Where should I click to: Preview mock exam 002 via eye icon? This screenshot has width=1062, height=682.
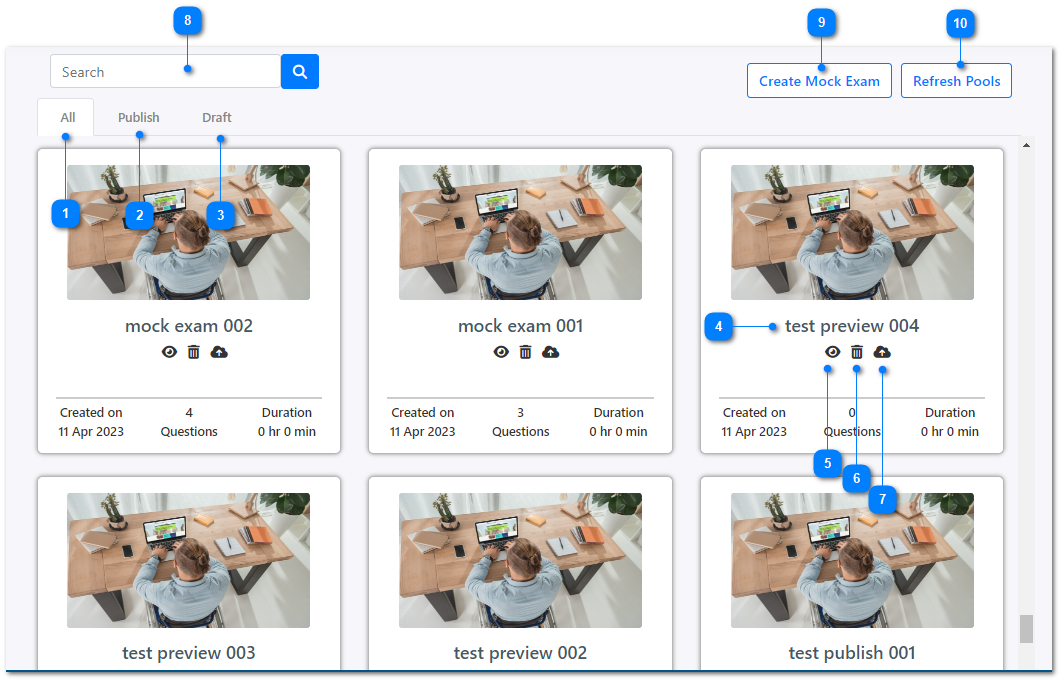click(x=169, y=352)
